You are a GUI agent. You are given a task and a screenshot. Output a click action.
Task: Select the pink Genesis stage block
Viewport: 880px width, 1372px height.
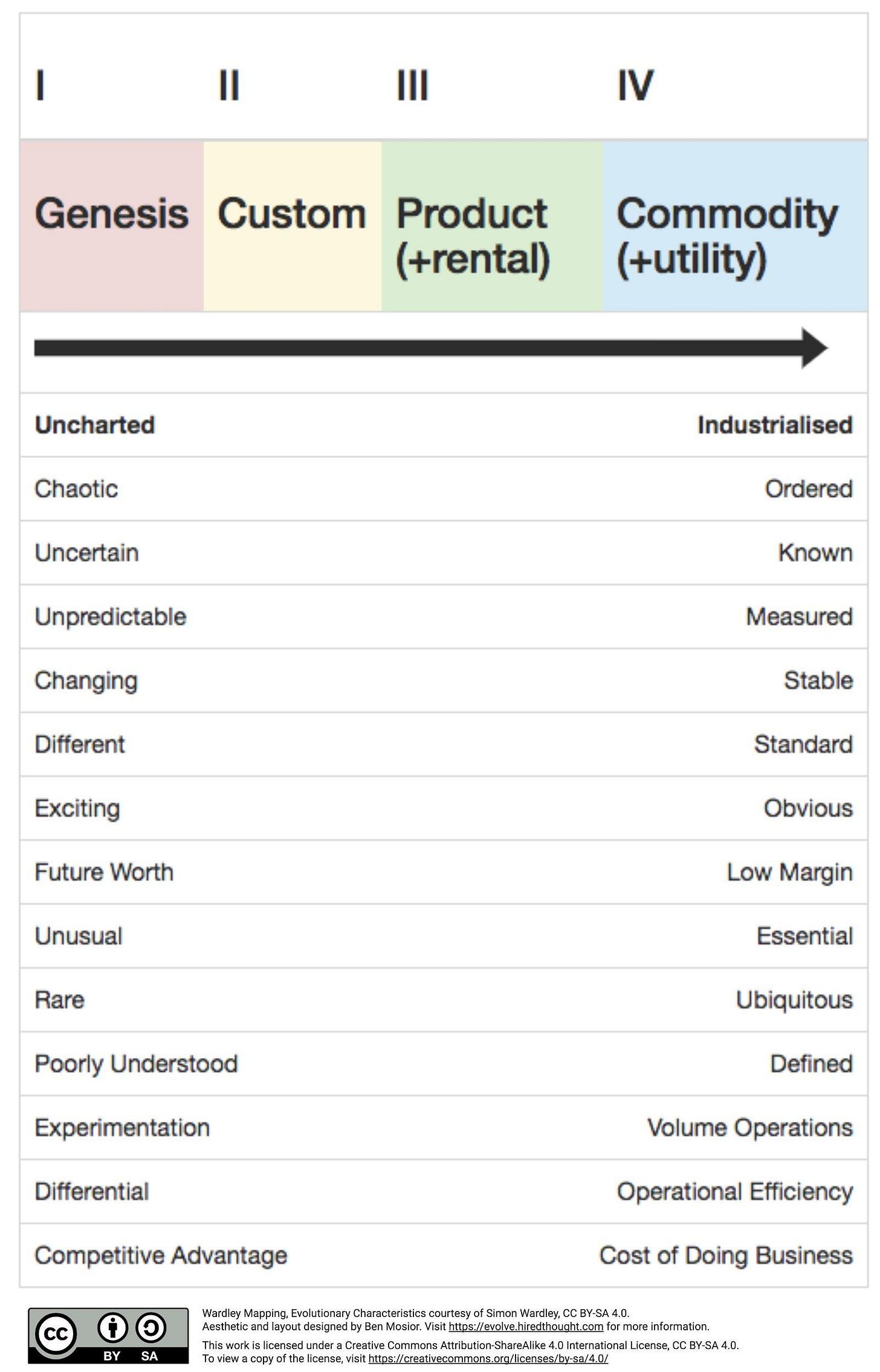coord(112,226)
